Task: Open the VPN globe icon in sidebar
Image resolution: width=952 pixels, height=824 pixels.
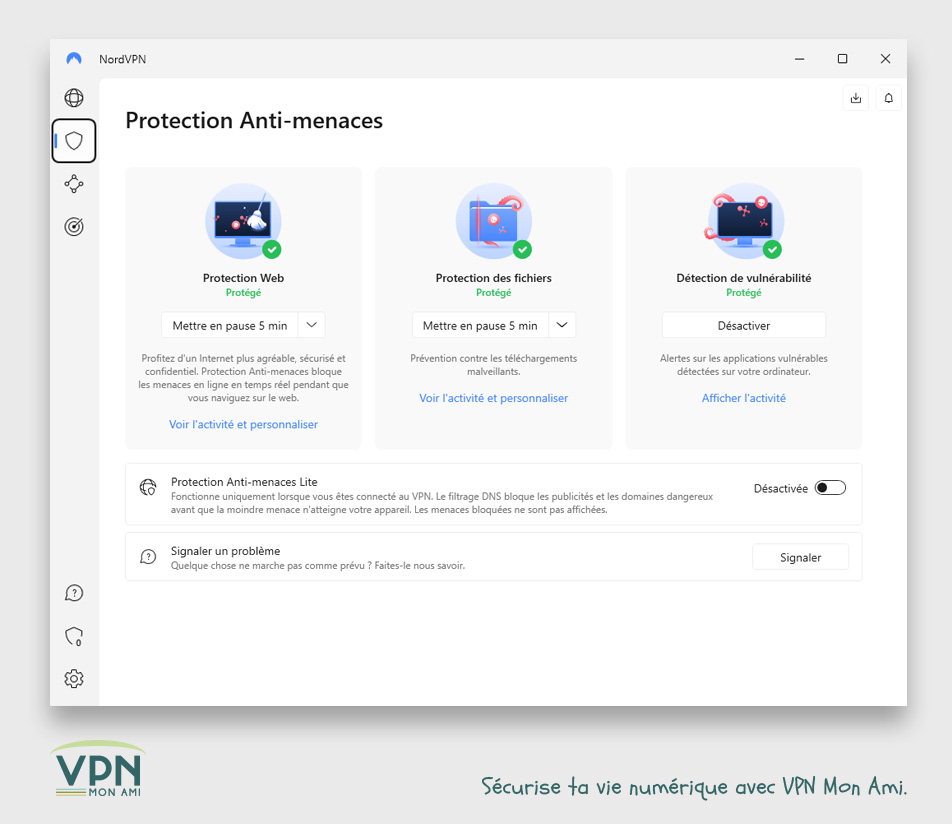Action: click(x=73, y=98)
